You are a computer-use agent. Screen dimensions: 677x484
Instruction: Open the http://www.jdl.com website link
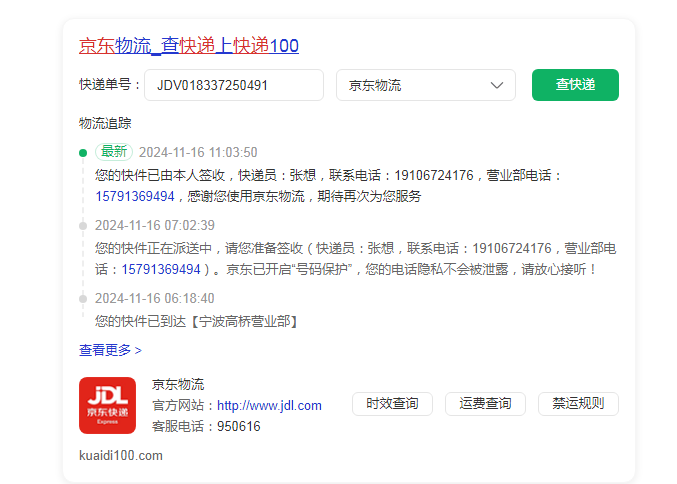[269, 405]
